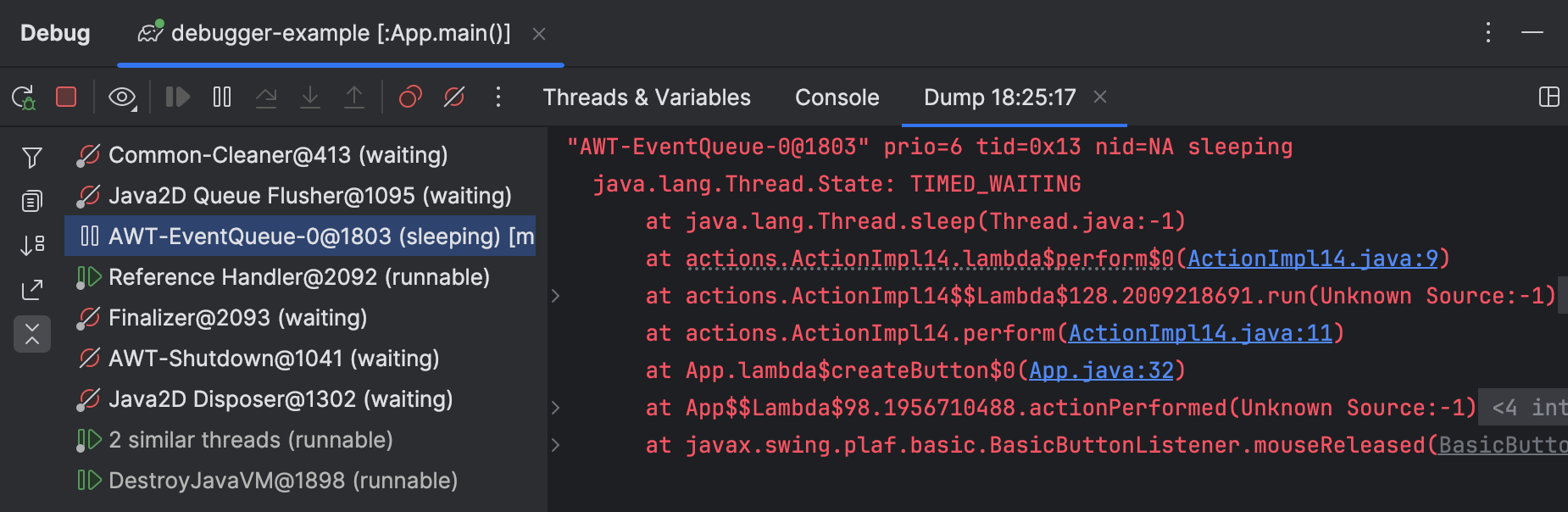Toggle Mute Breakpoints
Image resolution: width=1568 pixels, height=512 pixels.
[x=454, y=97]
